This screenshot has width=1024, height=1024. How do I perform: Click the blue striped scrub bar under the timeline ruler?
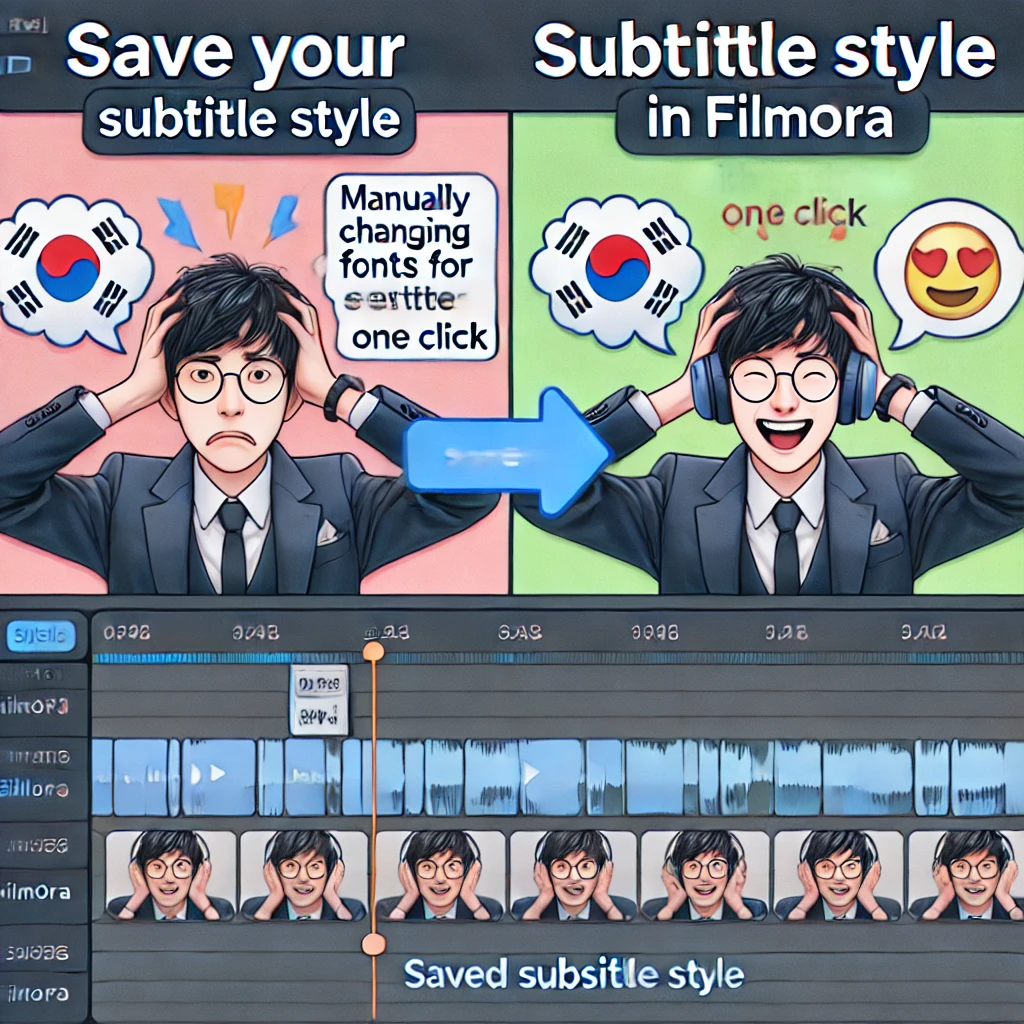click(x=558, y=658)
